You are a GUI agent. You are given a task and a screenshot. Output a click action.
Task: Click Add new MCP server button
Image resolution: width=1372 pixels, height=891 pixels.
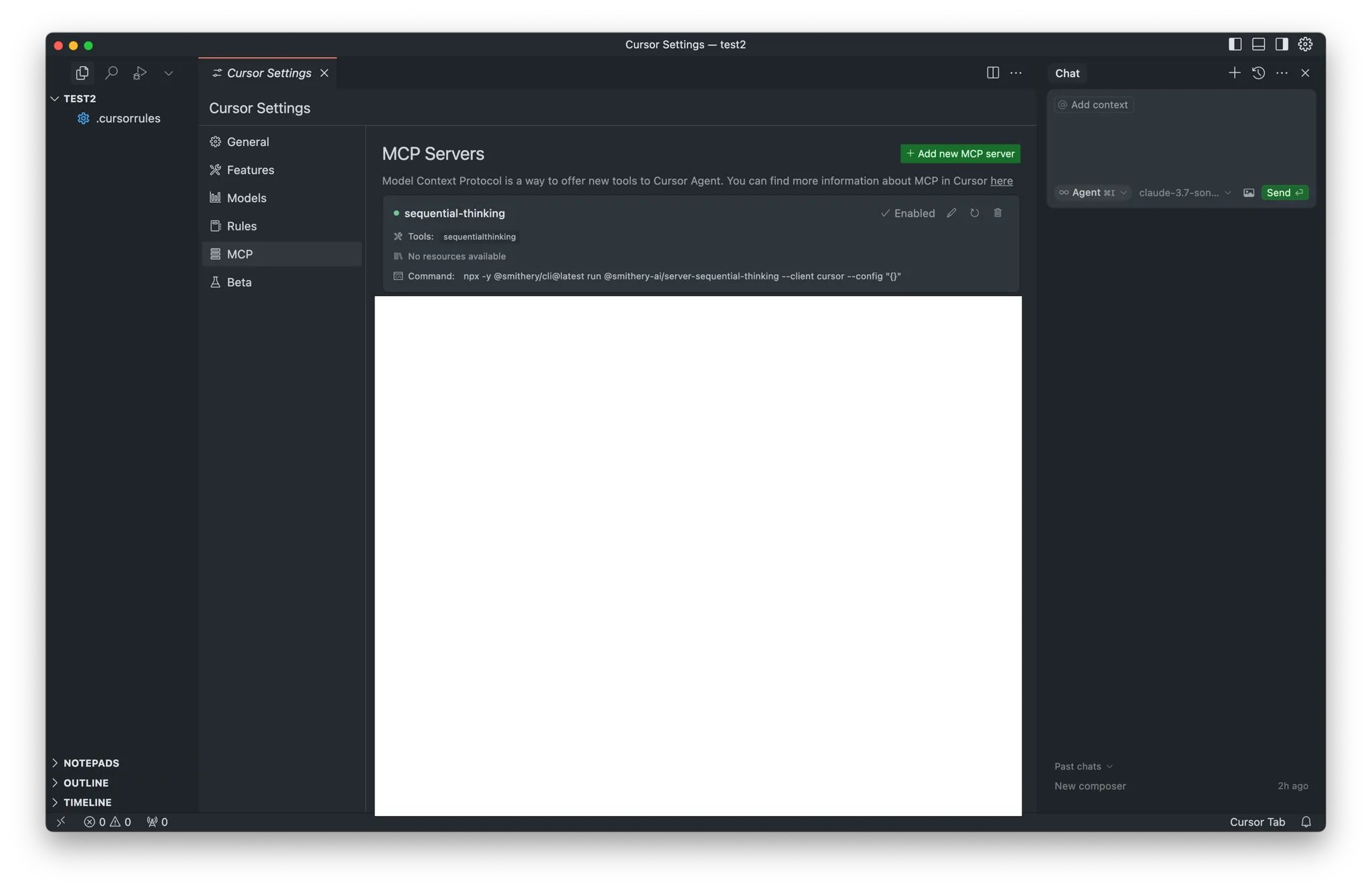[960, 154]
